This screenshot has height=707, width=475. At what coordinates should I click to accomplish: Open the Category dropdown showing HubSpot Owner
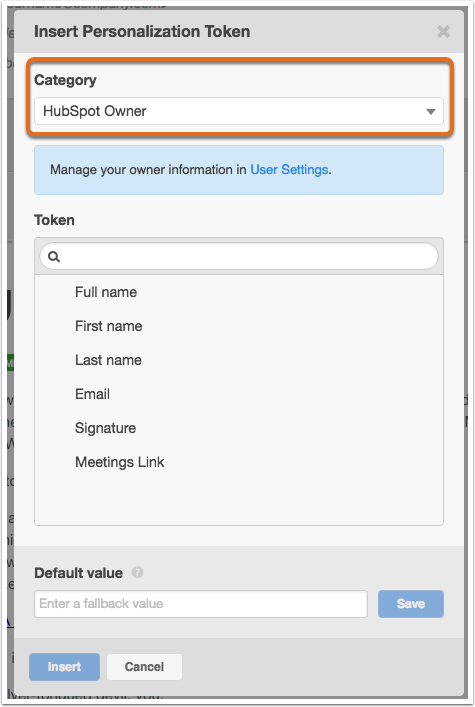pos(239,111)
